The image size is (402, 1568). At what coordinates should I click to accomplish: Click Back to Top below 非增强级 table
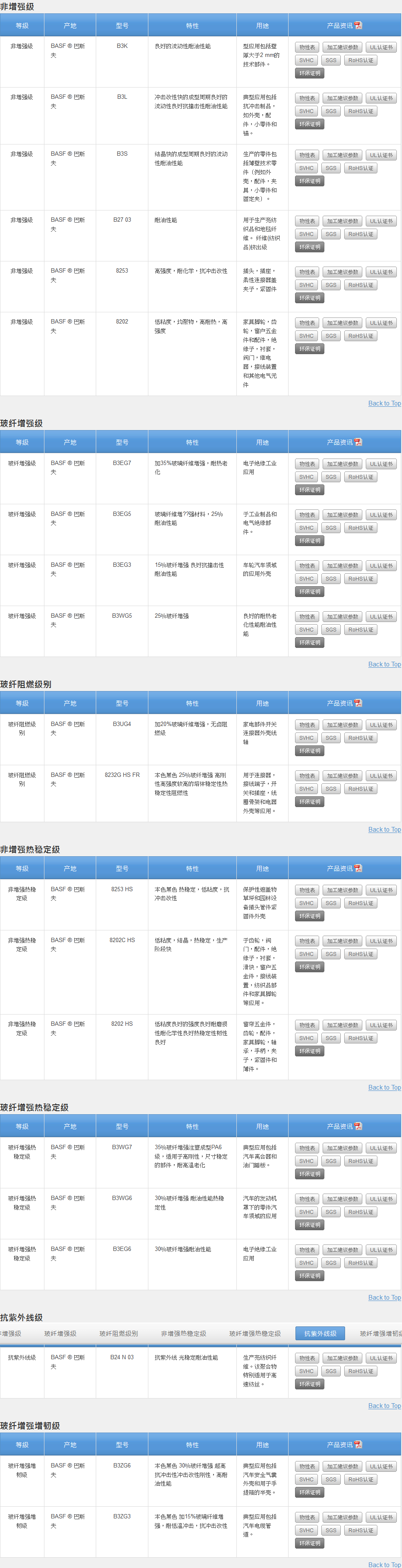tap(384, 404)
